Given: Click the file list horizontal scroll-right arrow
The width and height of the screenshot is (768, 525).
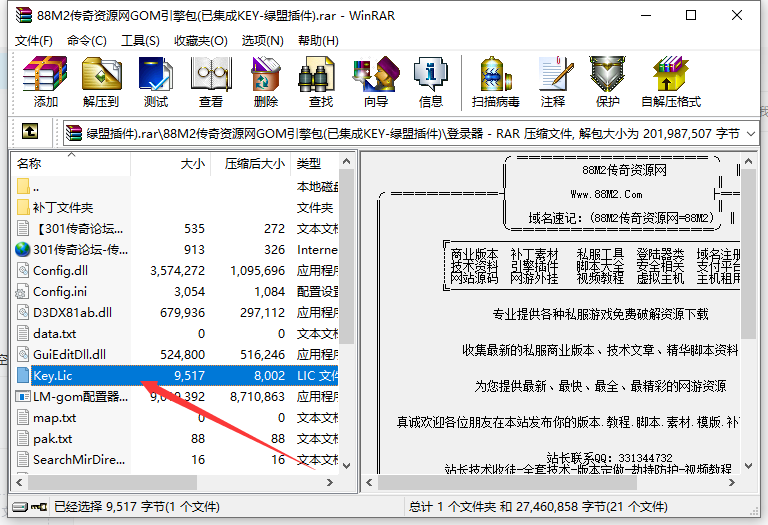Looking at the screenshot, I should click(x=330, y=482).
